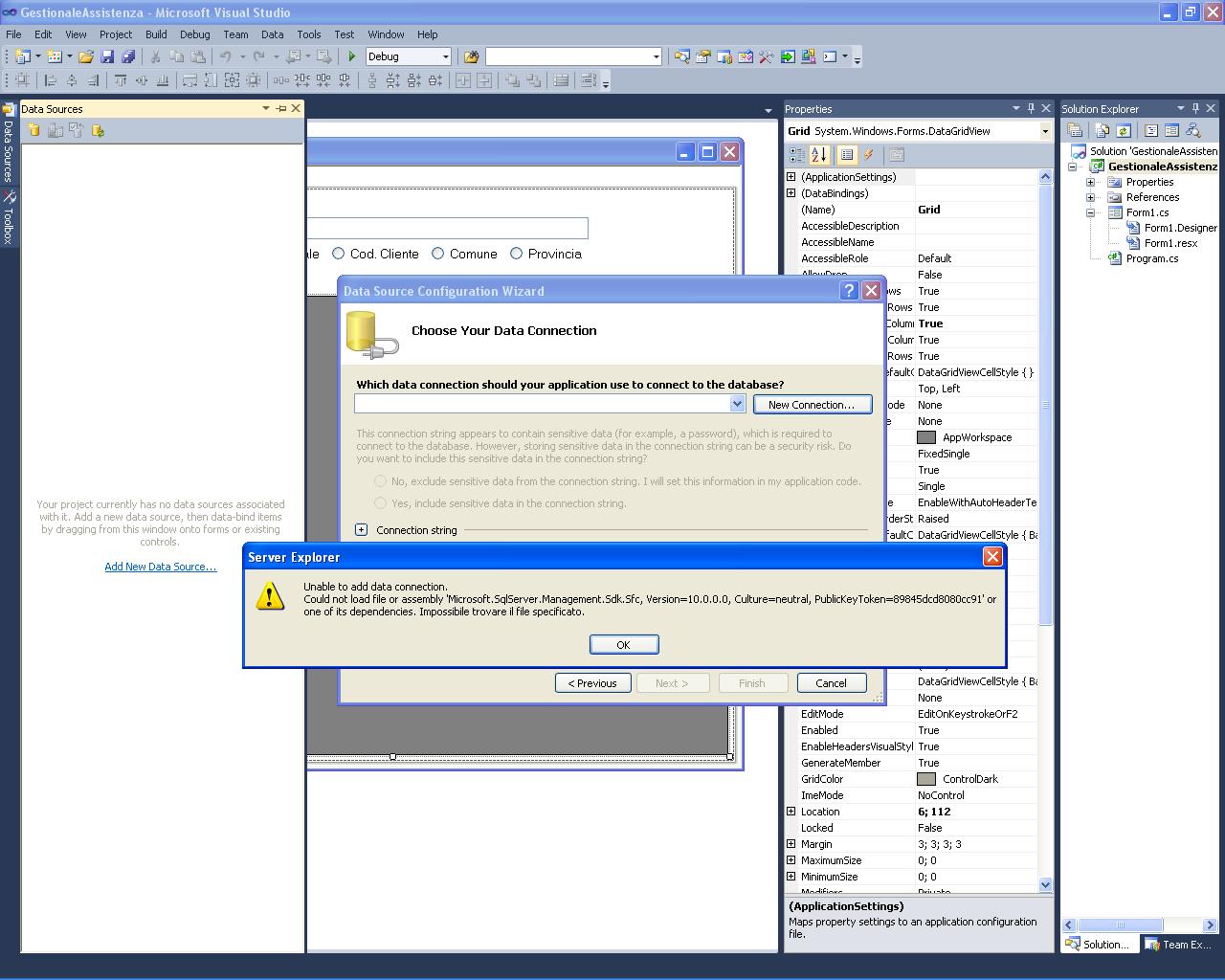Viewport: 1225px width, 980px height.
Task: Open the Build menu
Action: [x=156, y=34]
